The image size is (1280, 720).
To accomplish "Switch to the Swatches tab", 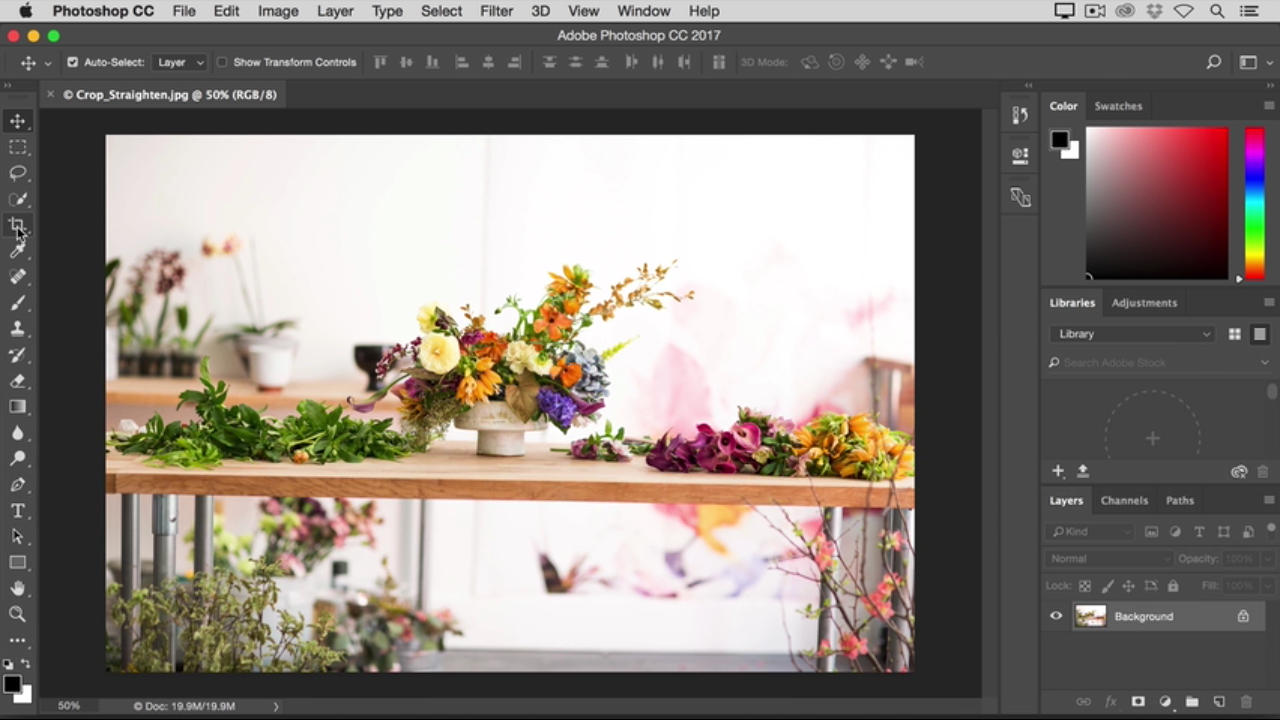I will coord(1117,106).
